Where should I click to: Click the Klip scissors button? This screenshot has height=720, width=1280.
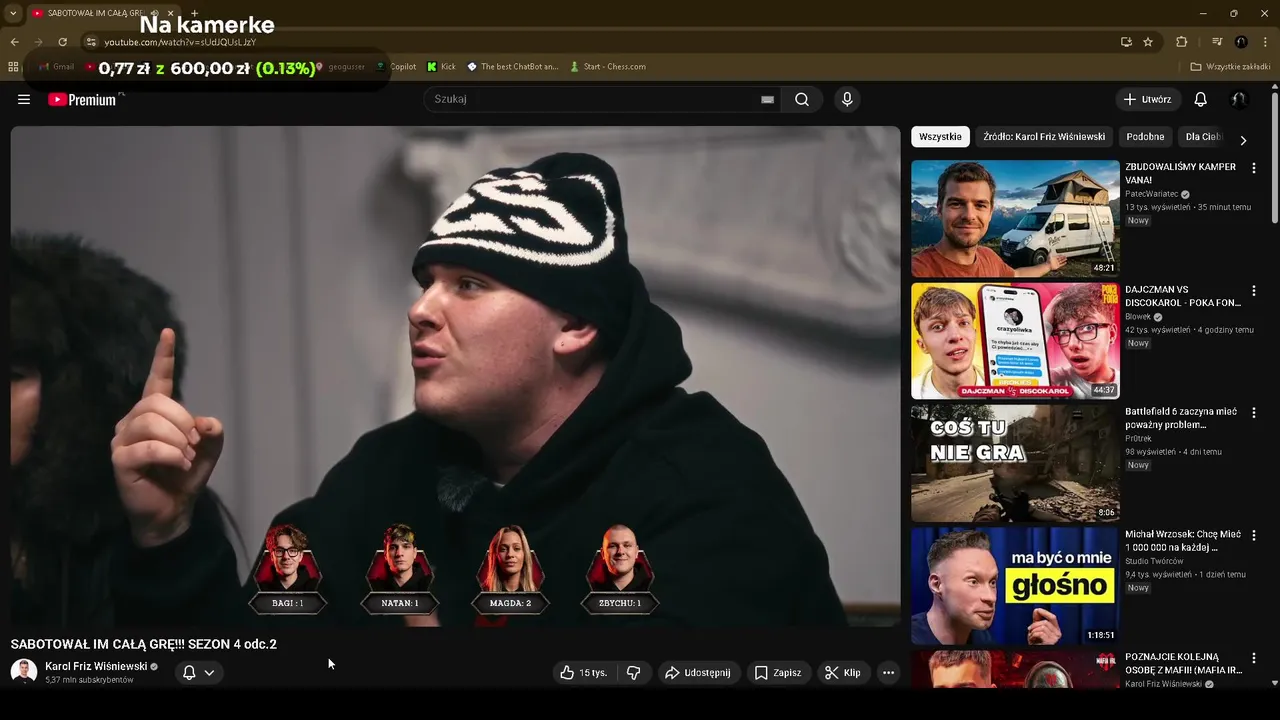[842, 673]
